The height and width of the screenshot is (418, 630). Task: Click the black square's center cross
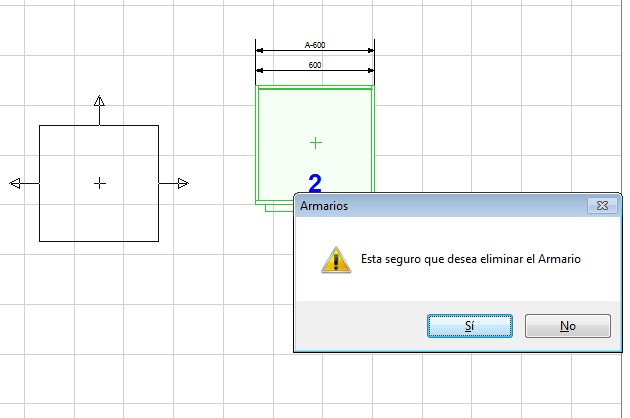click(100, 184)
